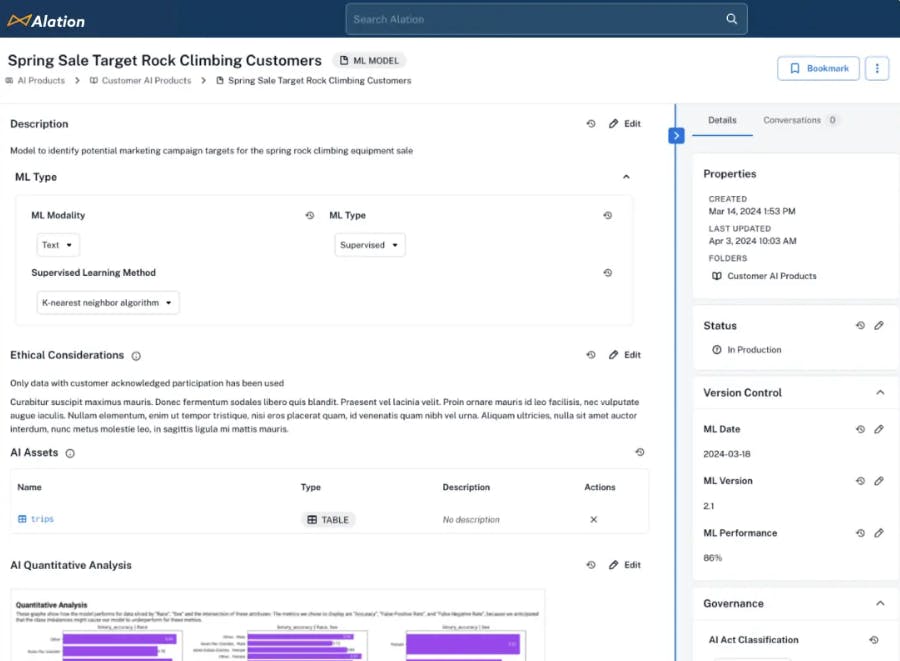Screen dimensions: 900x661
Task: Open the Supervised ML Type dropdown
Action: [369, 245]
